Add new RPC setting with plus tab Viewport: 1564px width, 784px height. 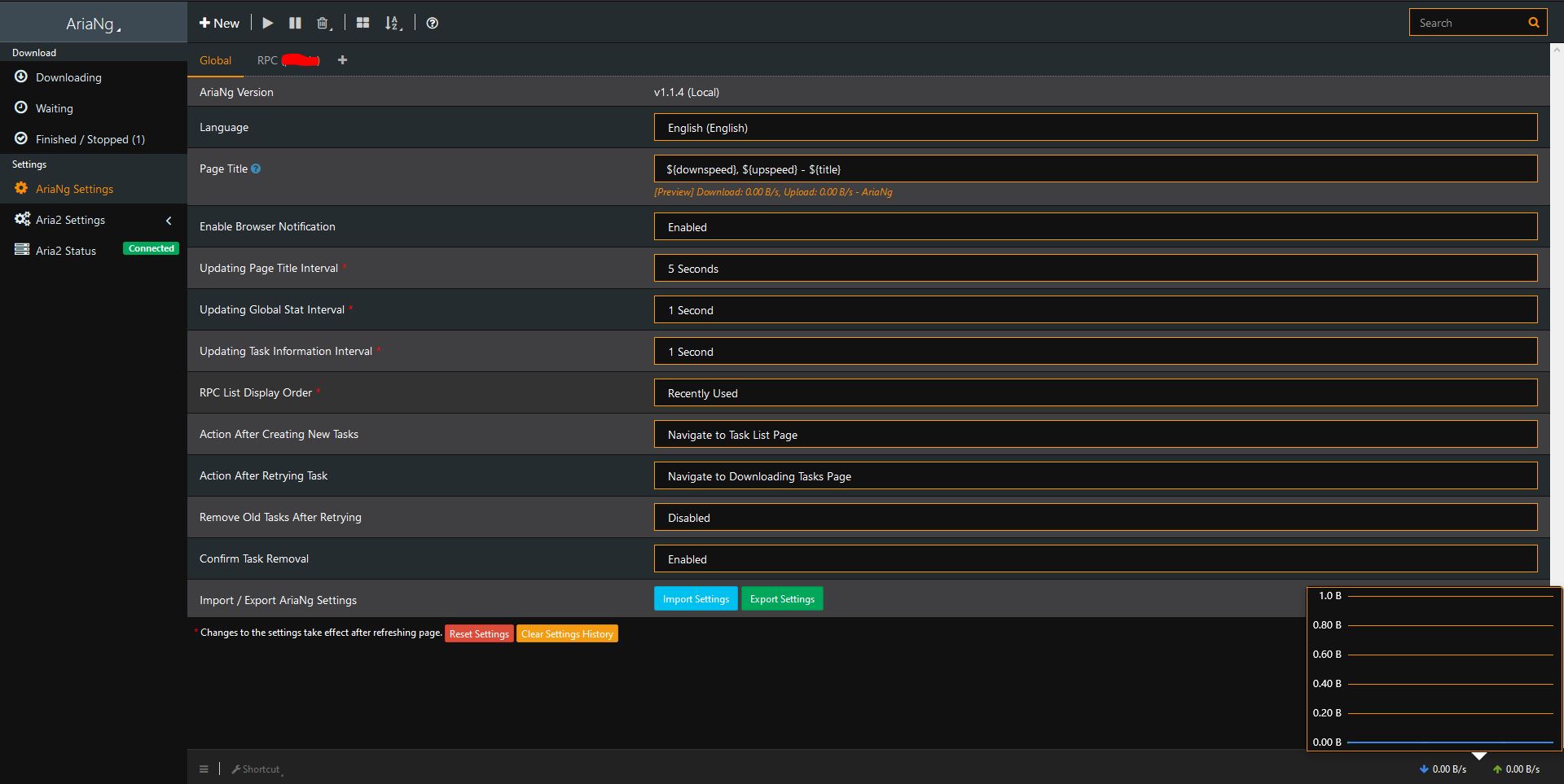point(342,60)
